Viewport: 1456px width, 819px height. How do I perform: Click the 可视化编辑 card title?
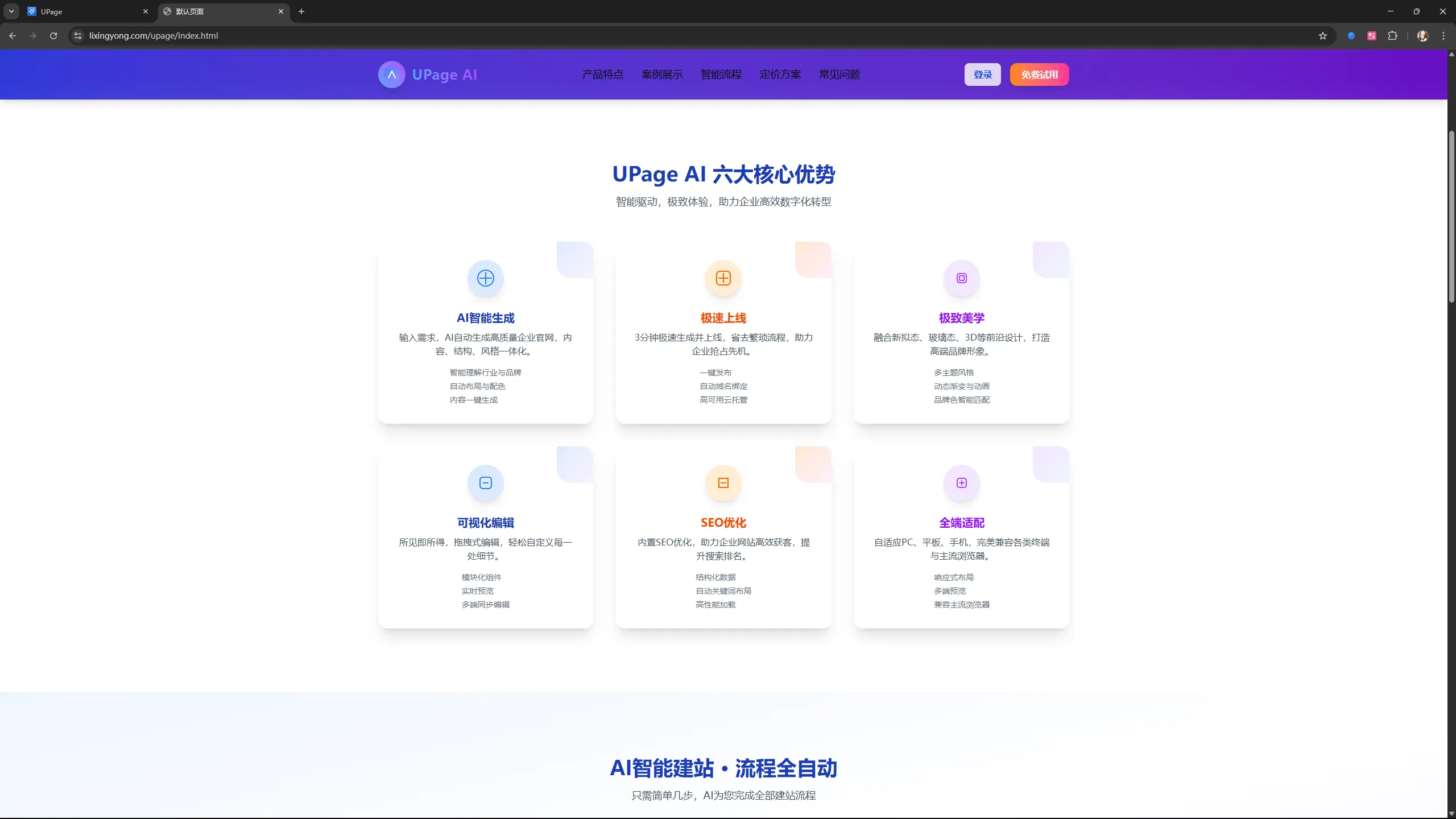pyautogui.click(x=485, y=523)
